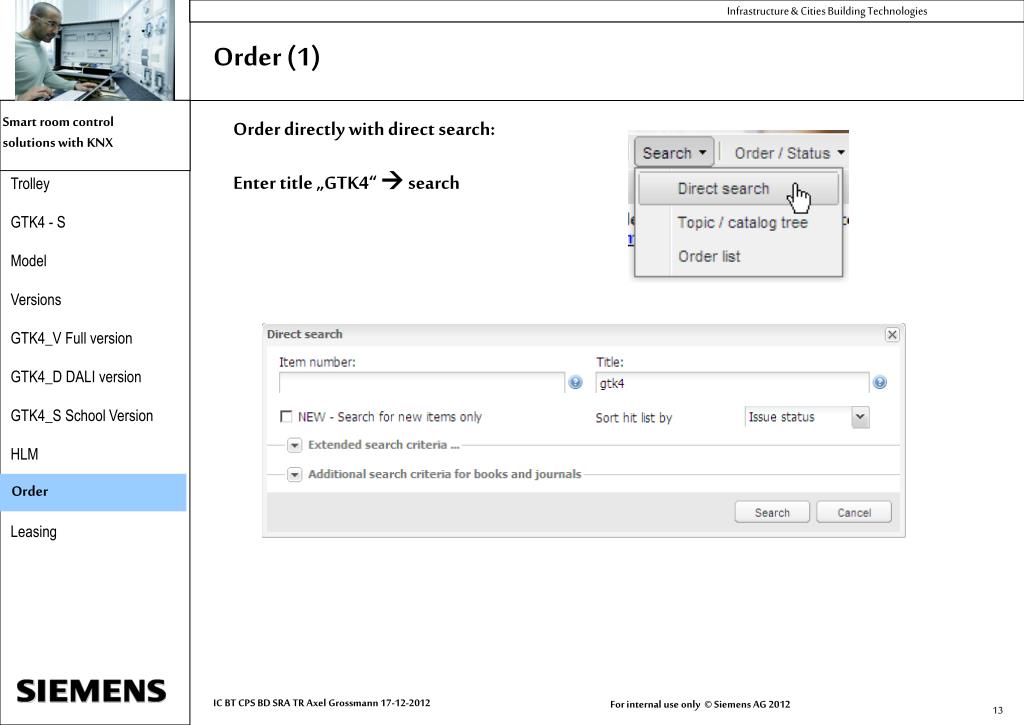Open the Order / Status dropdown menu
The image size is (1024, 725).
coord(790,153)
